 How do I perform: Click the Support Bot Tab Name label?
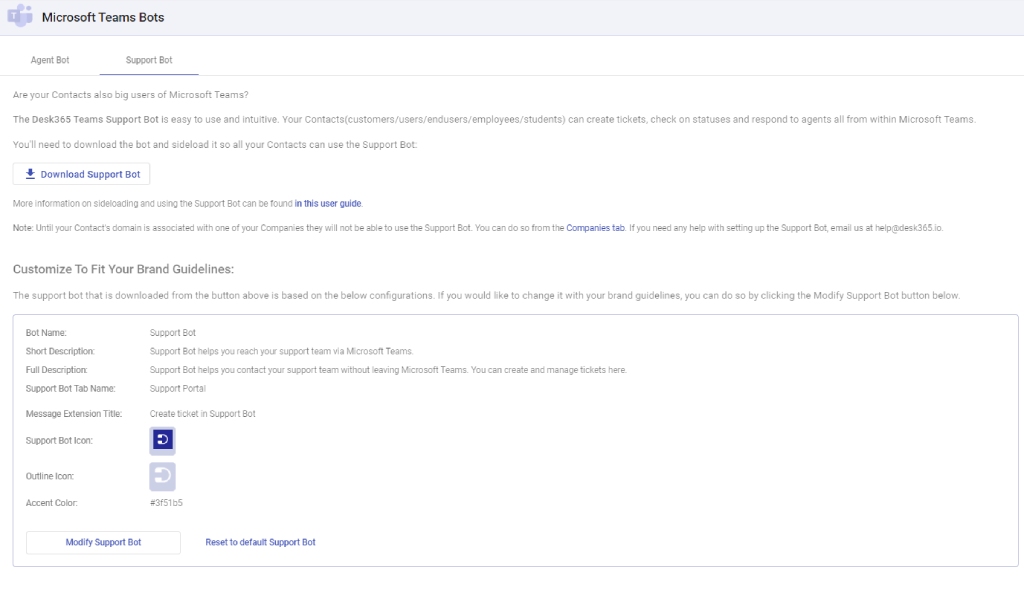point(71,388)
